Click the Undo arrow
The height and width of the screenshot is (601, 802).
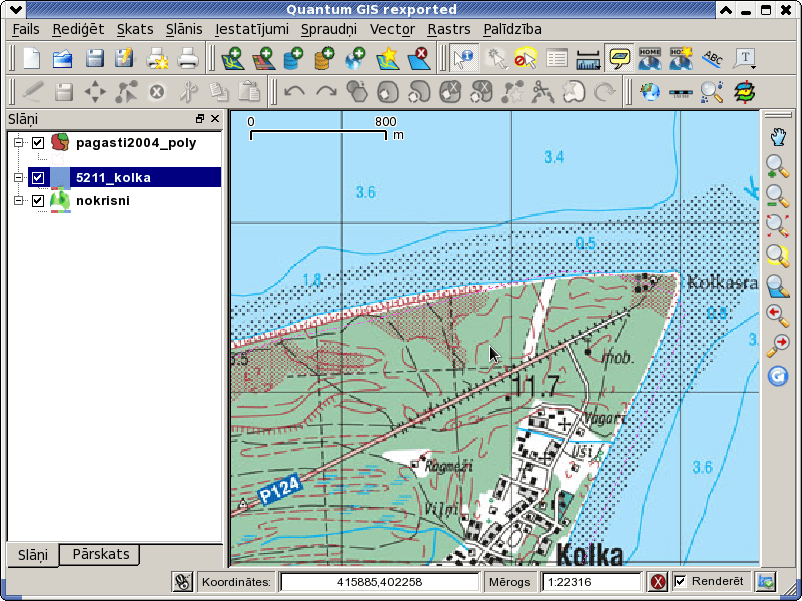click(x=294, y=92)
